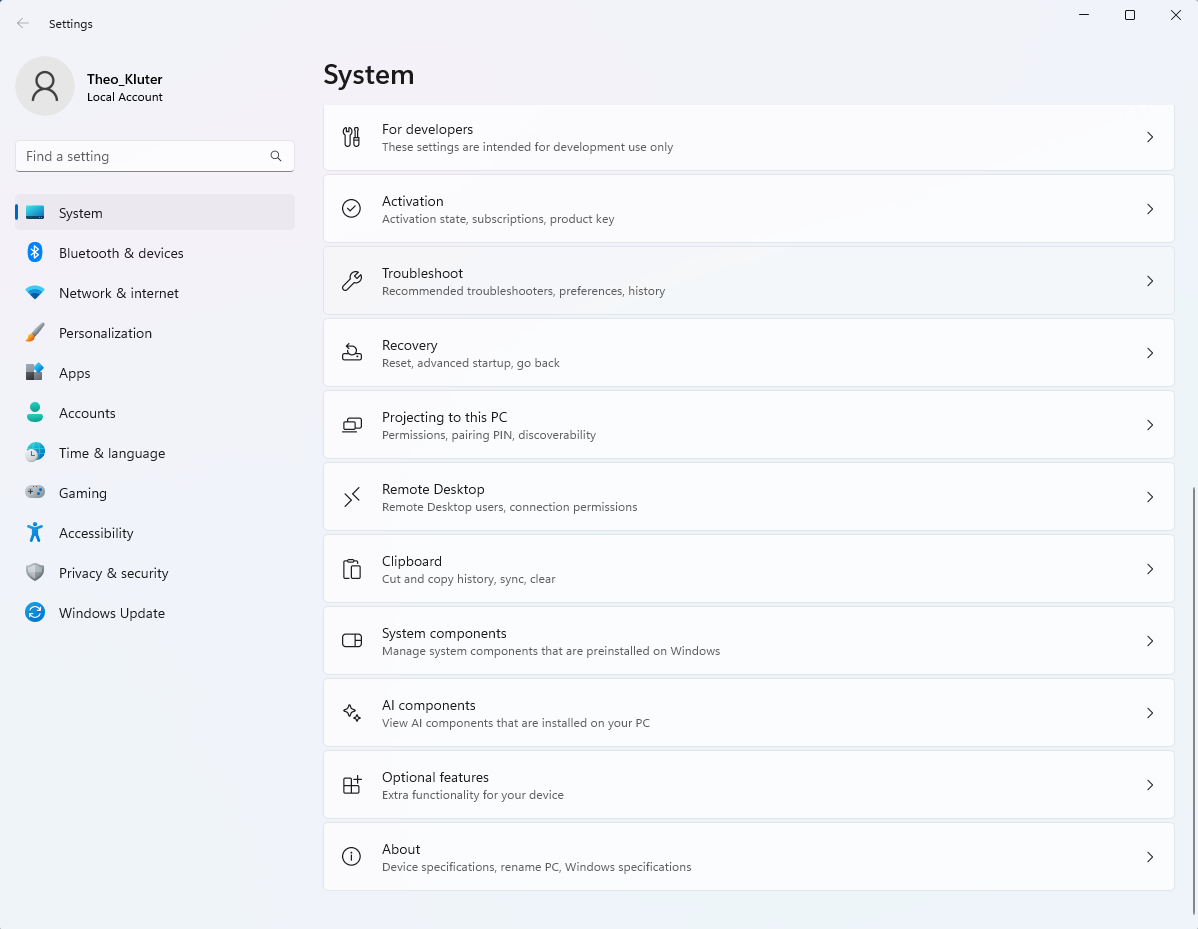Click the Theo_Kluter account name
This screenshot has height=929, width=1198.
coord(125,79)
